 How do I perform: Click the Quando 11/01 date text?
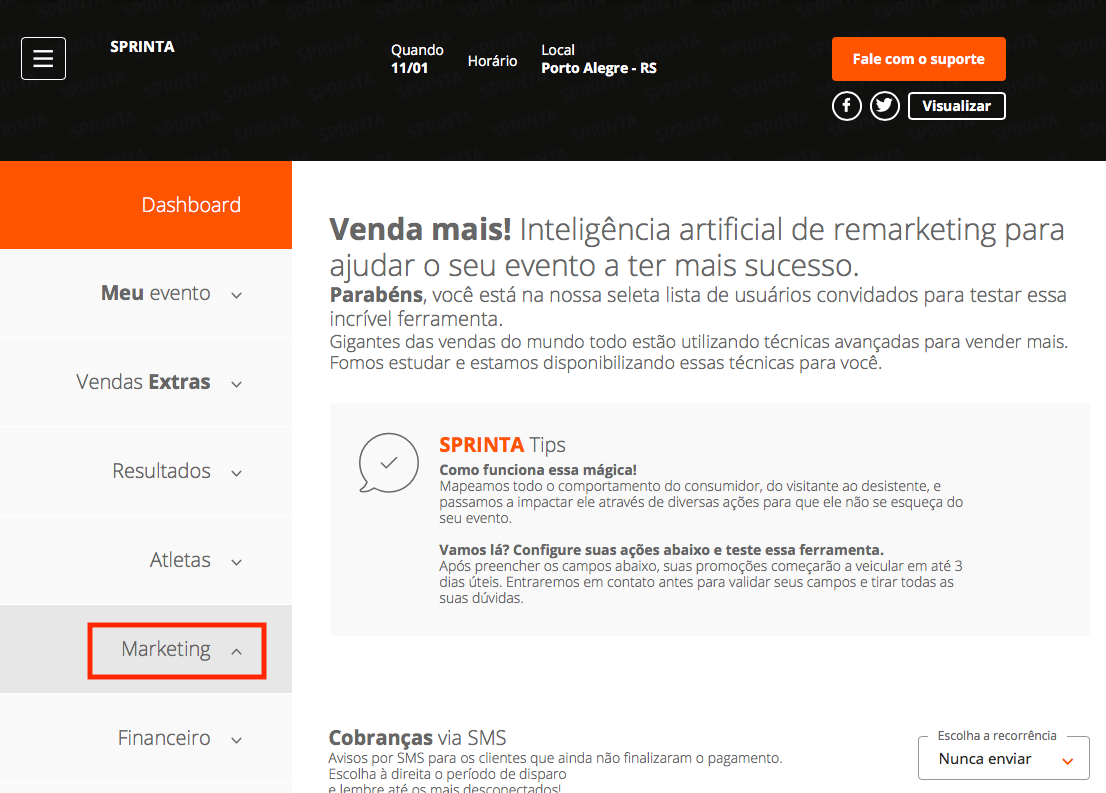click(417, 59)
